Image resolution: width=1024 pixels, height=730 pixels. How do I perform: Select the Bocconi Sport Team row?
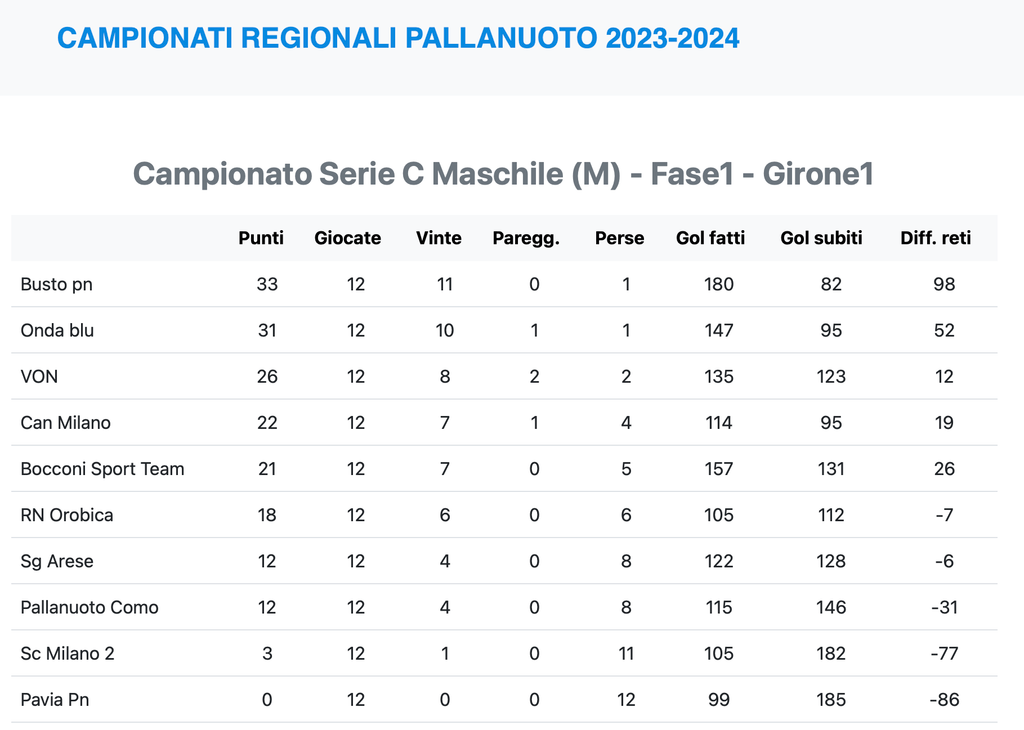pos(102,468)
